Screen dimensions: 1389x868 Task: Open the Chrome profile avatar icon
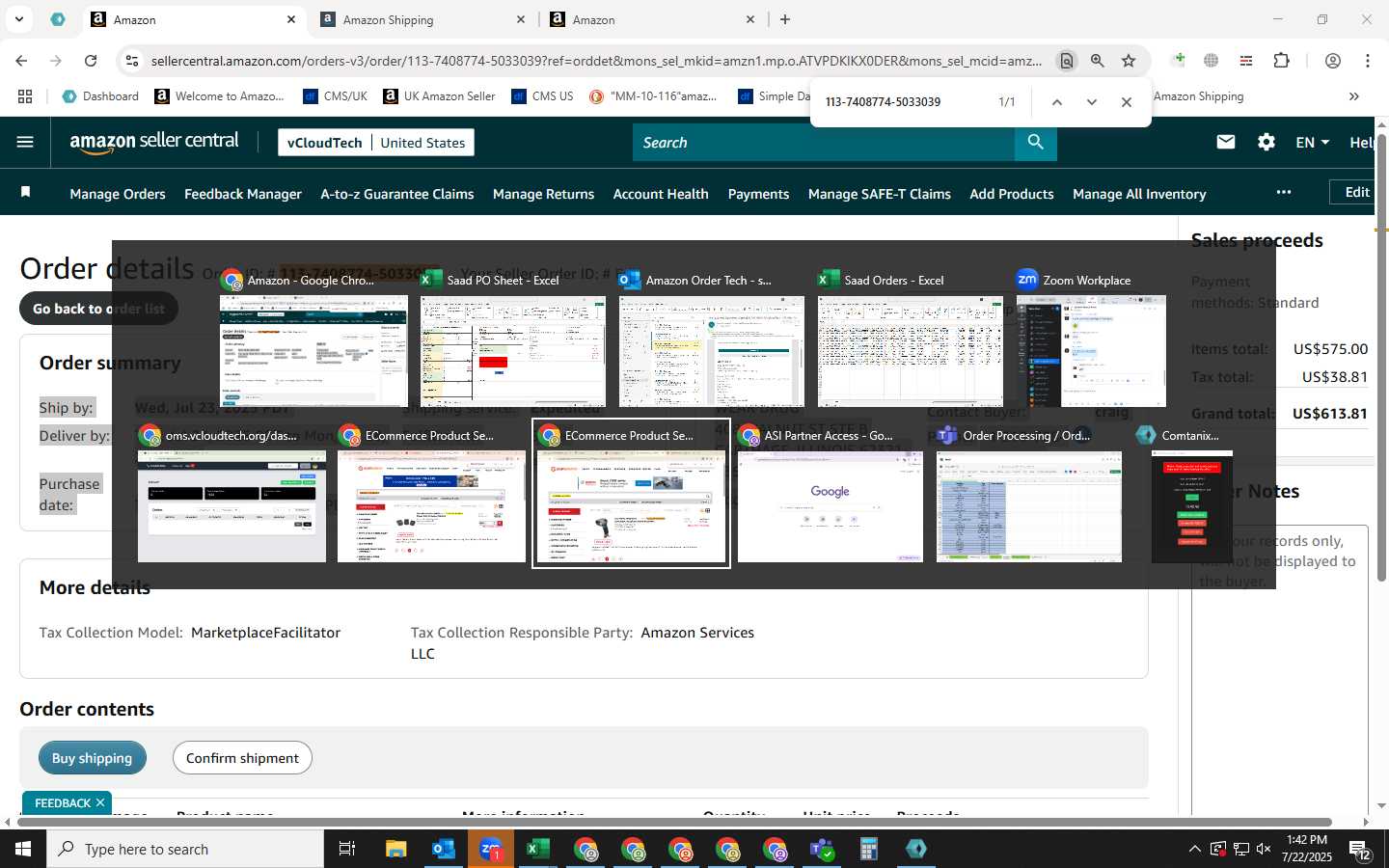[x=1333, y=61]
